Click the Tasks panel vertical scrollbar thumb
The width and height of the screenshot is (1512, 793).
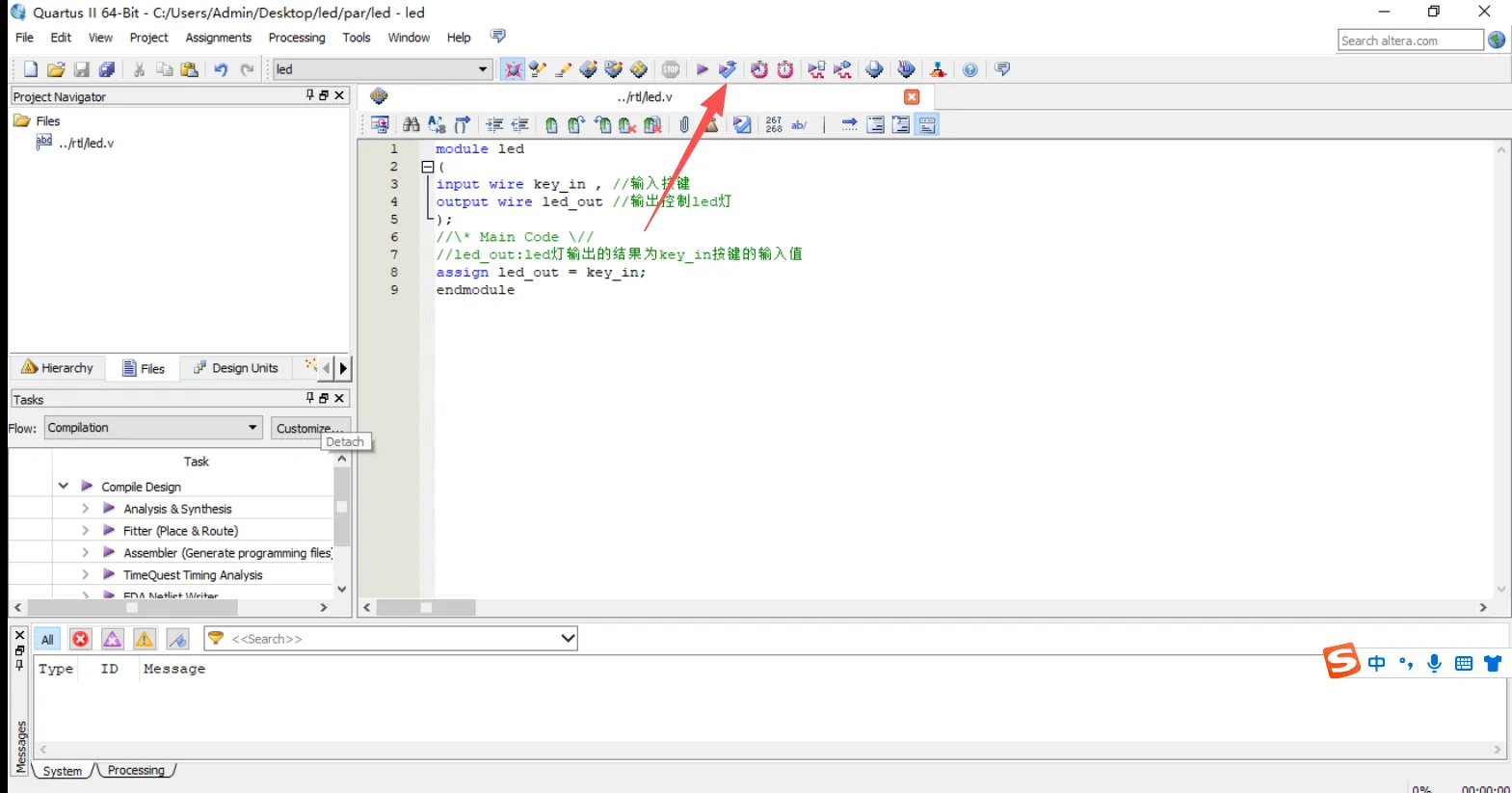(341, 506)
